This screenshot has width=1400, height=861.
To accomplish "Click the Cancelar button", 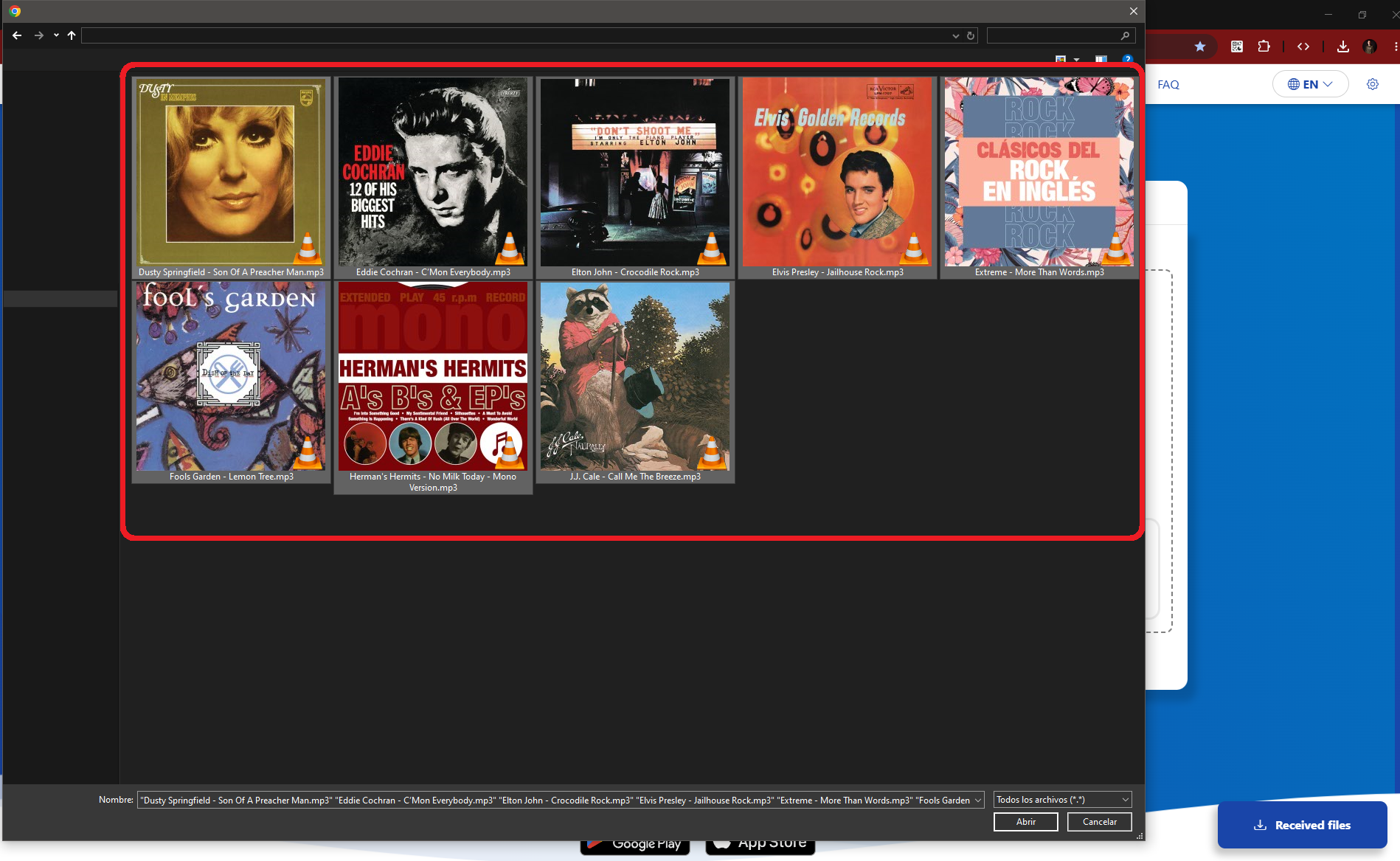I will coord(1099,822).
